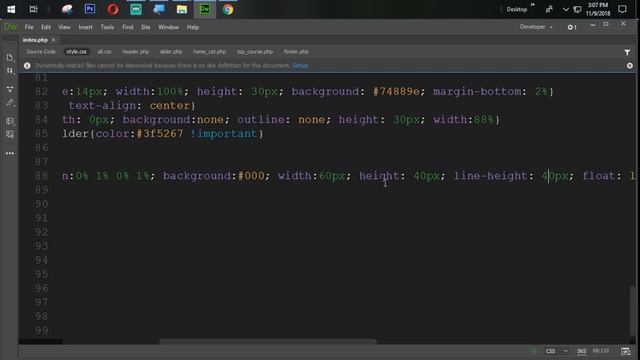Click the Dw application logo

[x=10, y=27]
